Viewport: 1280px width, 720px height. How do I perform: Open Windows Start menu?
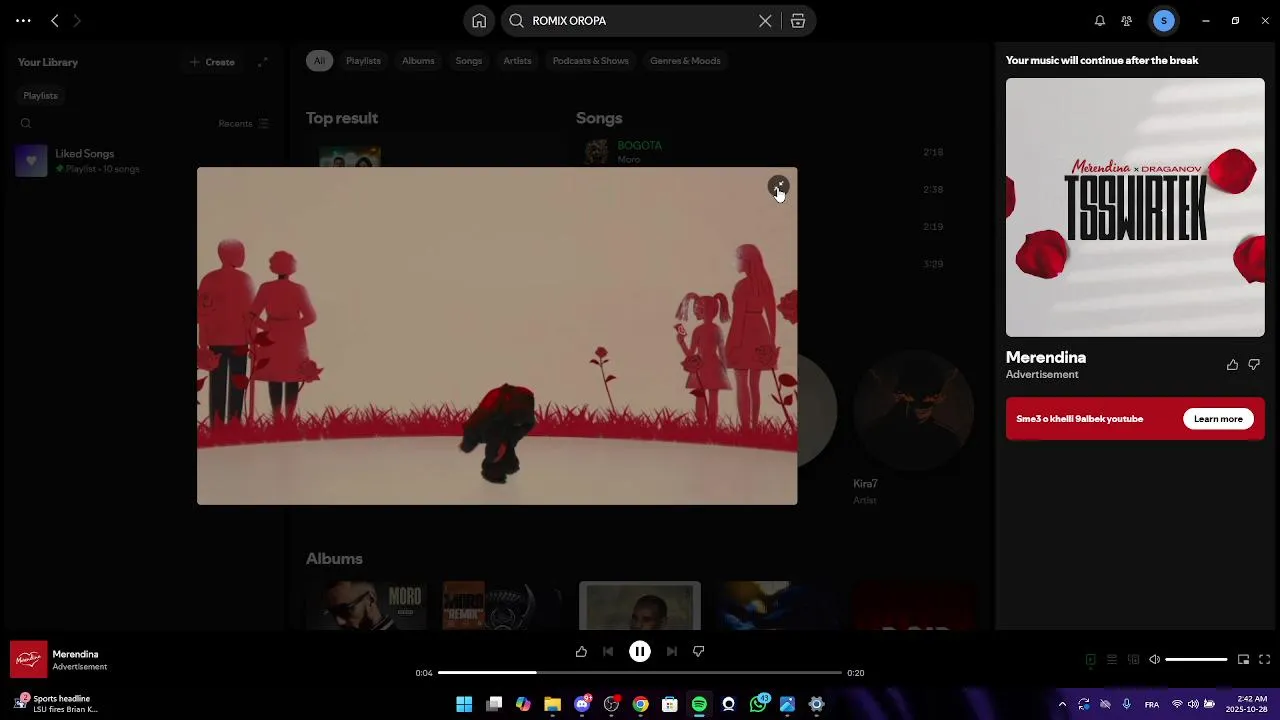(x=464, y=704)
